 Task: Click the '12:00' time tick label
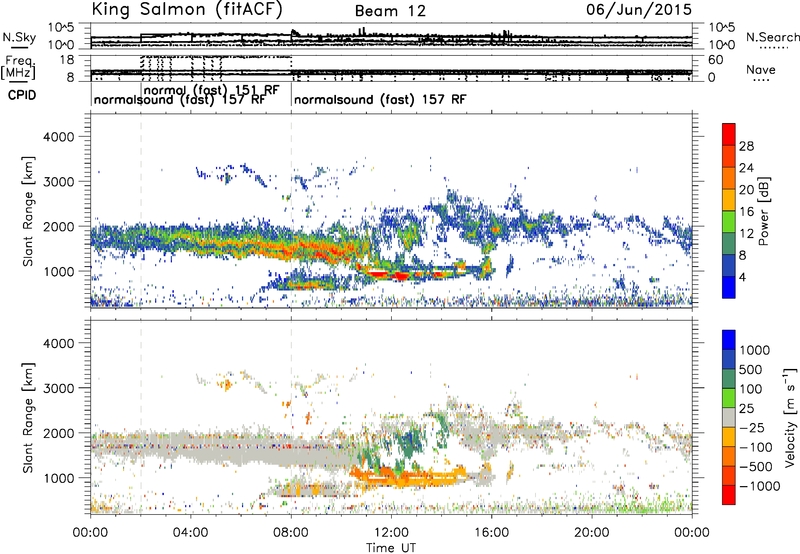point(391,533)
